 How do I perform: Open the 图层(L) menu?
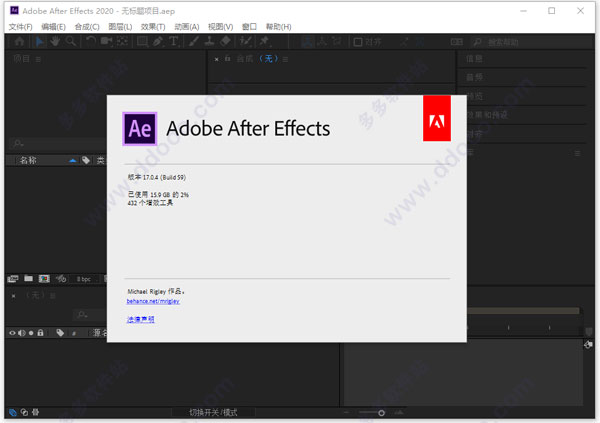[x=120, y=27]
